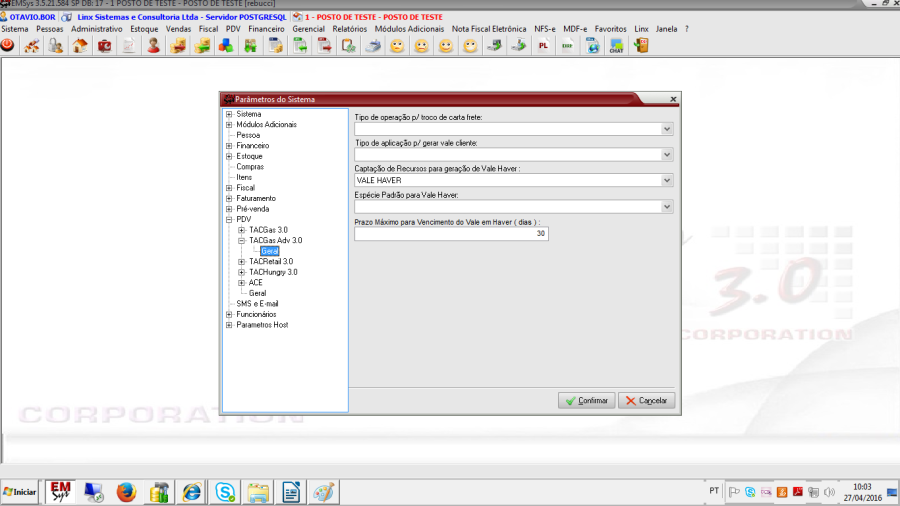Click the Prazo Máximo dias input field
Screen dimensions: 900x506
tap(451, 233)
